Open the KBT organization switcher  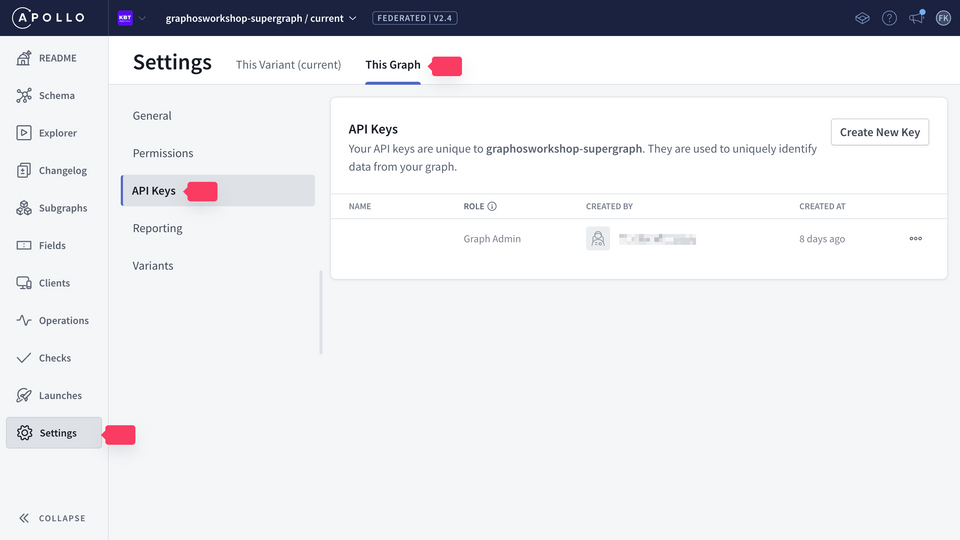(x=132, y=18)
